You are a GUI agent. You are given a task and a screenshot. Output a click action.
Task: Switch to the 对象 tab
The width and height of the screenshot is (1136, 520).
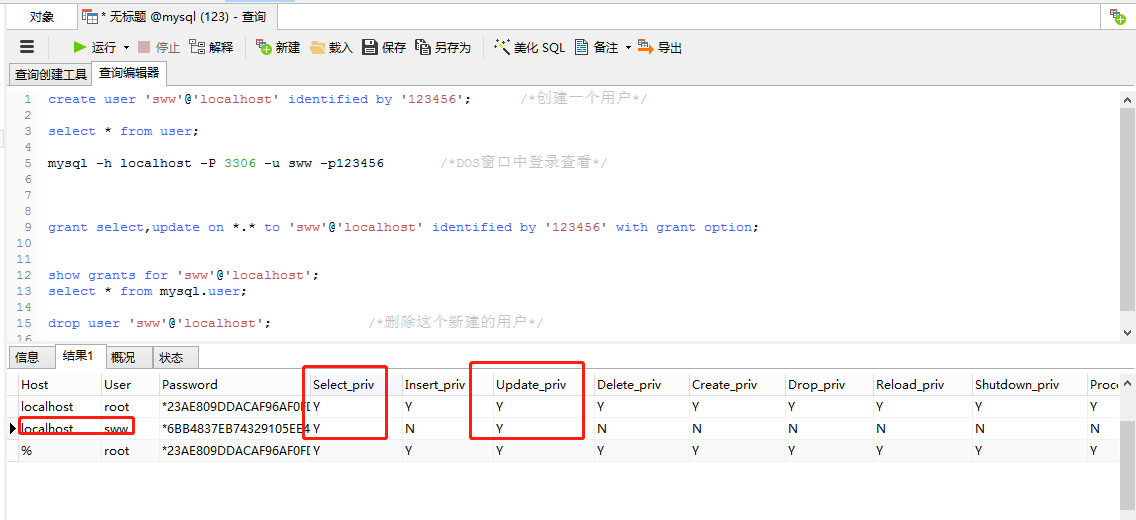41,16
